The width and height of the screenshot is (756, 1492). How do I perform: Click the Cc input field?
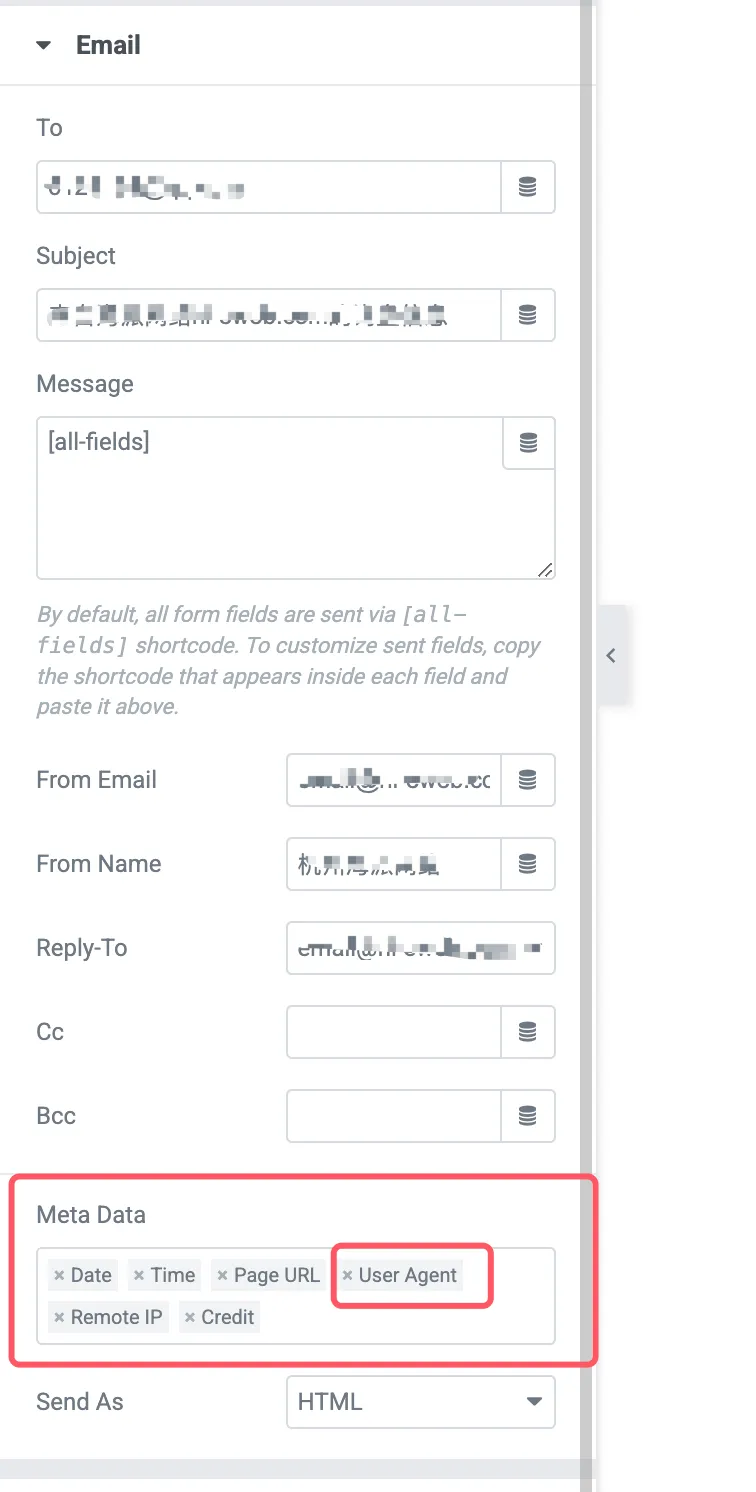pos(393,1032)
